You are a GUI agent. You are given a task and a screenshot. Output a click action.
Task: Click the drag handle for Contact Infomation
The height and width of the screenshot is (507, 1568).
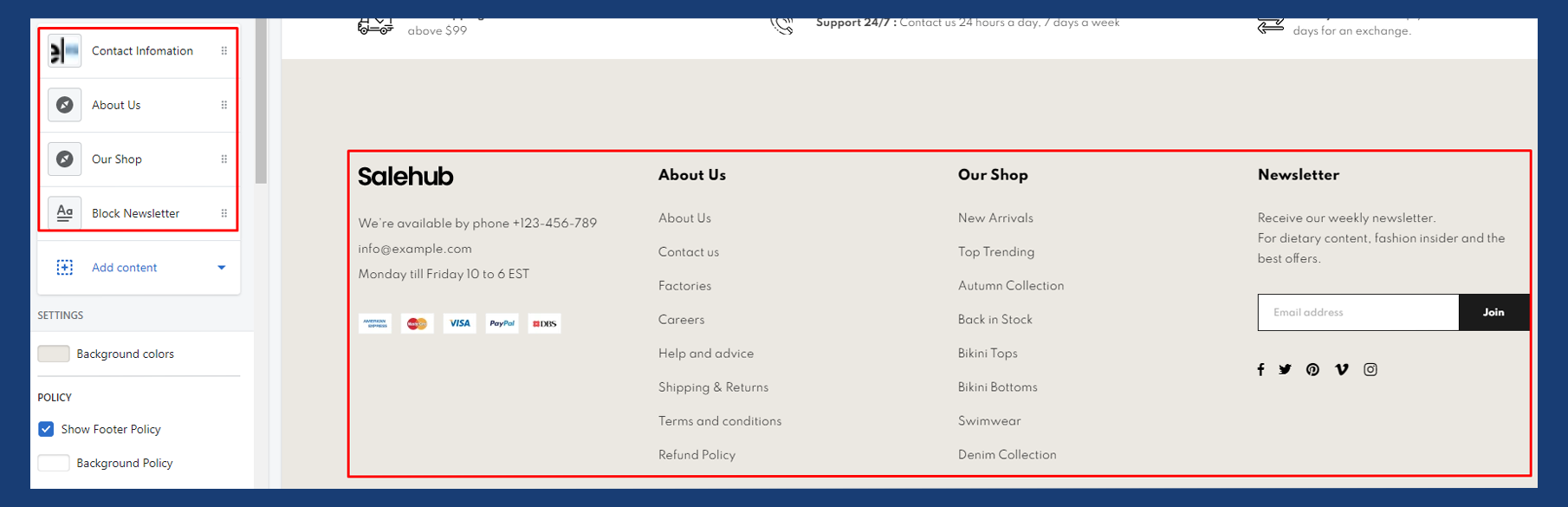click(224, 51)
